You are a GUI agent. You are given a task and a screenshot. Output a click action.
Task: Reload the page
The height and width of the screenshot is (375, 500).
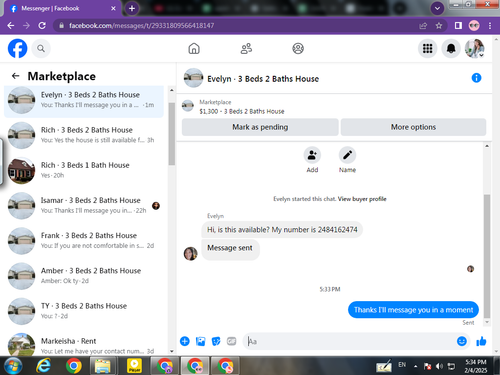pyautogui.click(x=42, y=26)
